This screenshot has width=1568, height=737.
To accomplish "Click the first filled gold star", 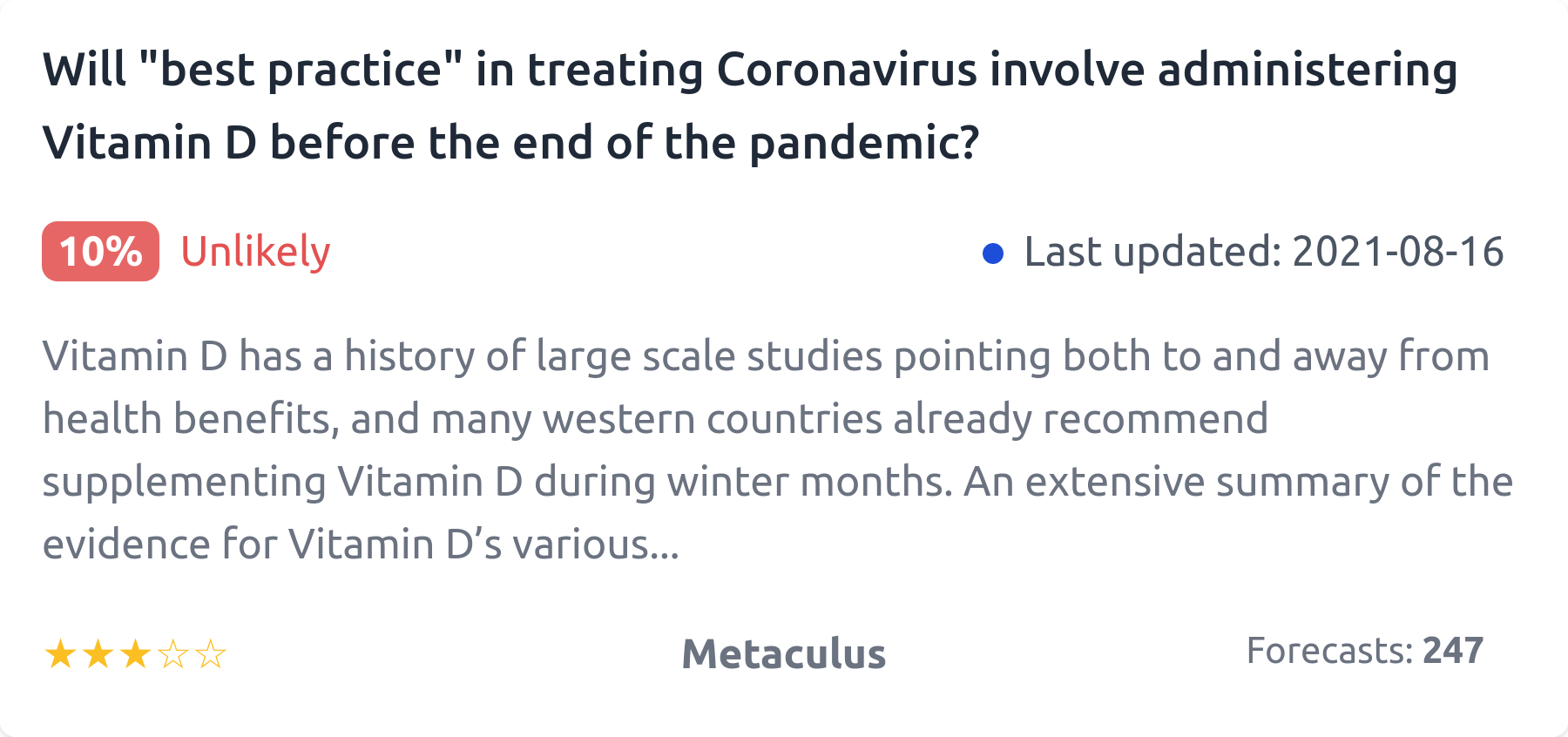I will (60, 654).
